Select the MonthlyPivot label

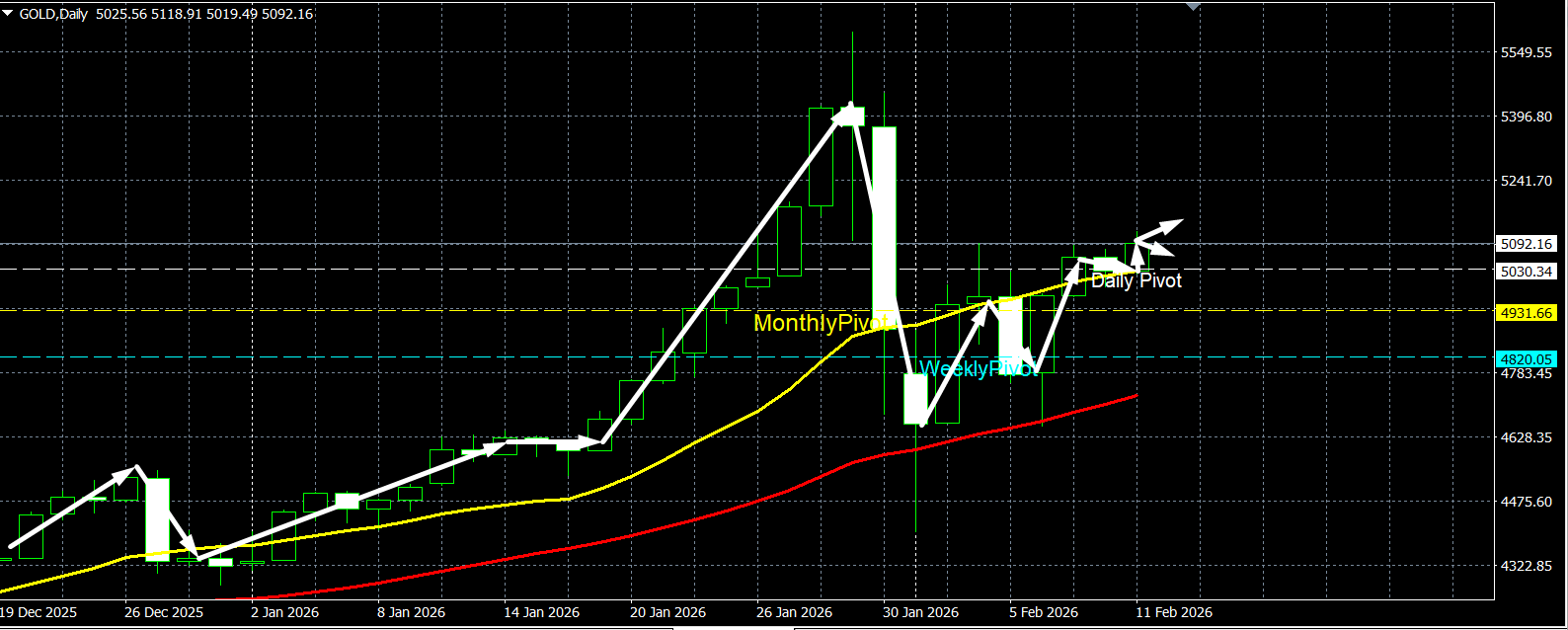[823, 323]
